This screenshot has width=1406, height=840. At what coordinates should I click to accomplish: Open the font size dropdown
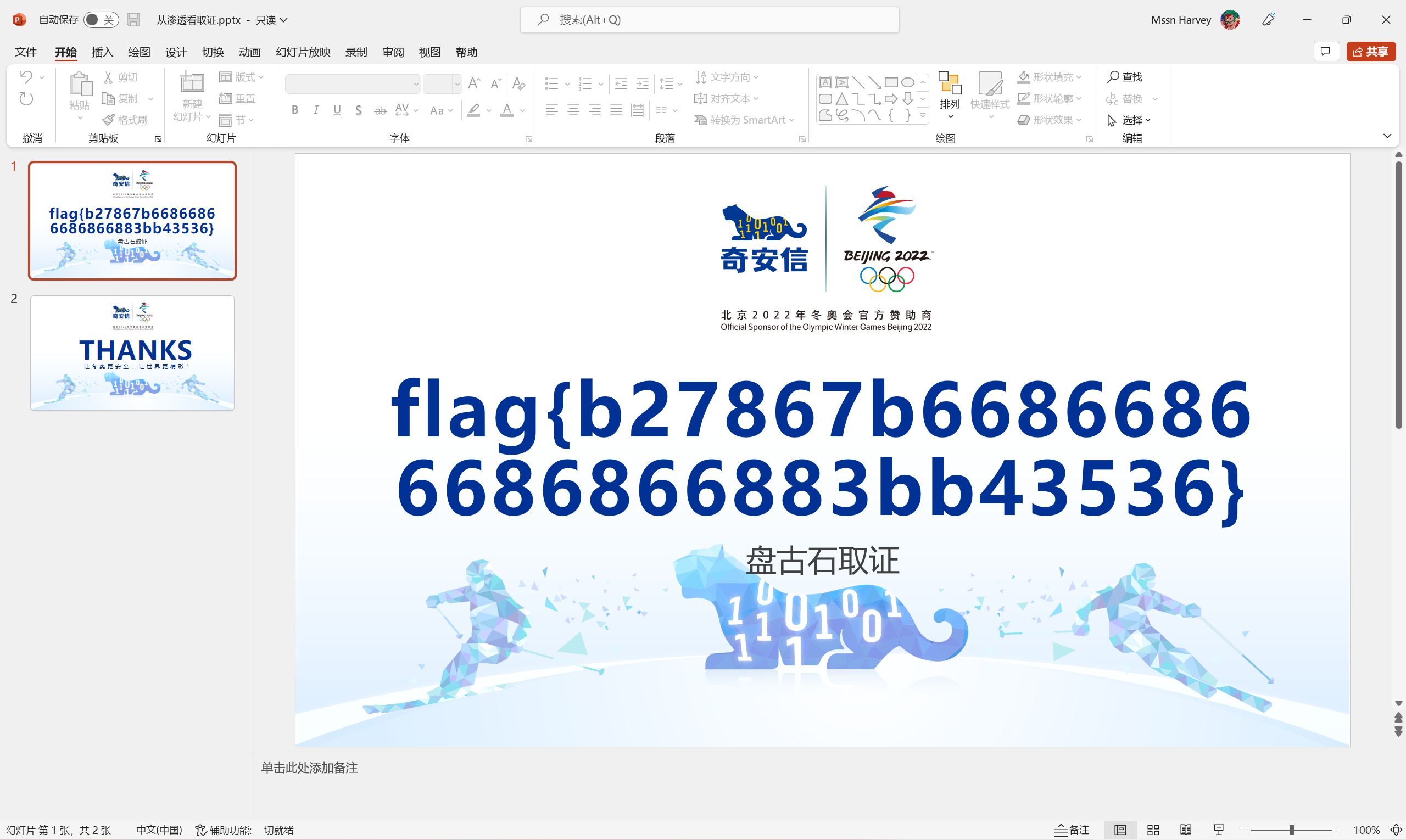[457, 84]
